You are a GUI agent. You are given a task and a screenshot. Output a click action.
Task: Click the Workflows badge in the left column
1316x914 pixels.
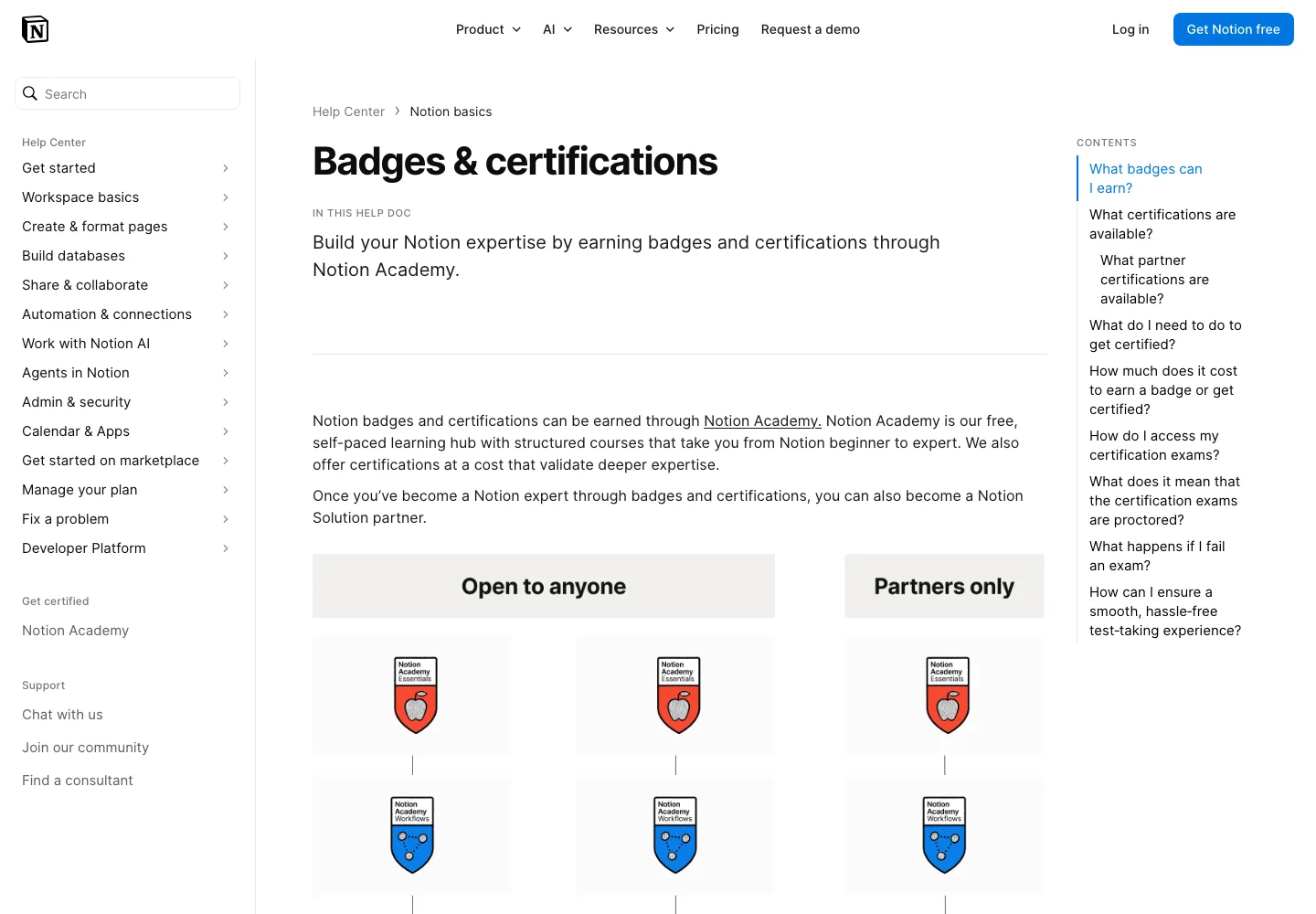(x=412, y=834)
